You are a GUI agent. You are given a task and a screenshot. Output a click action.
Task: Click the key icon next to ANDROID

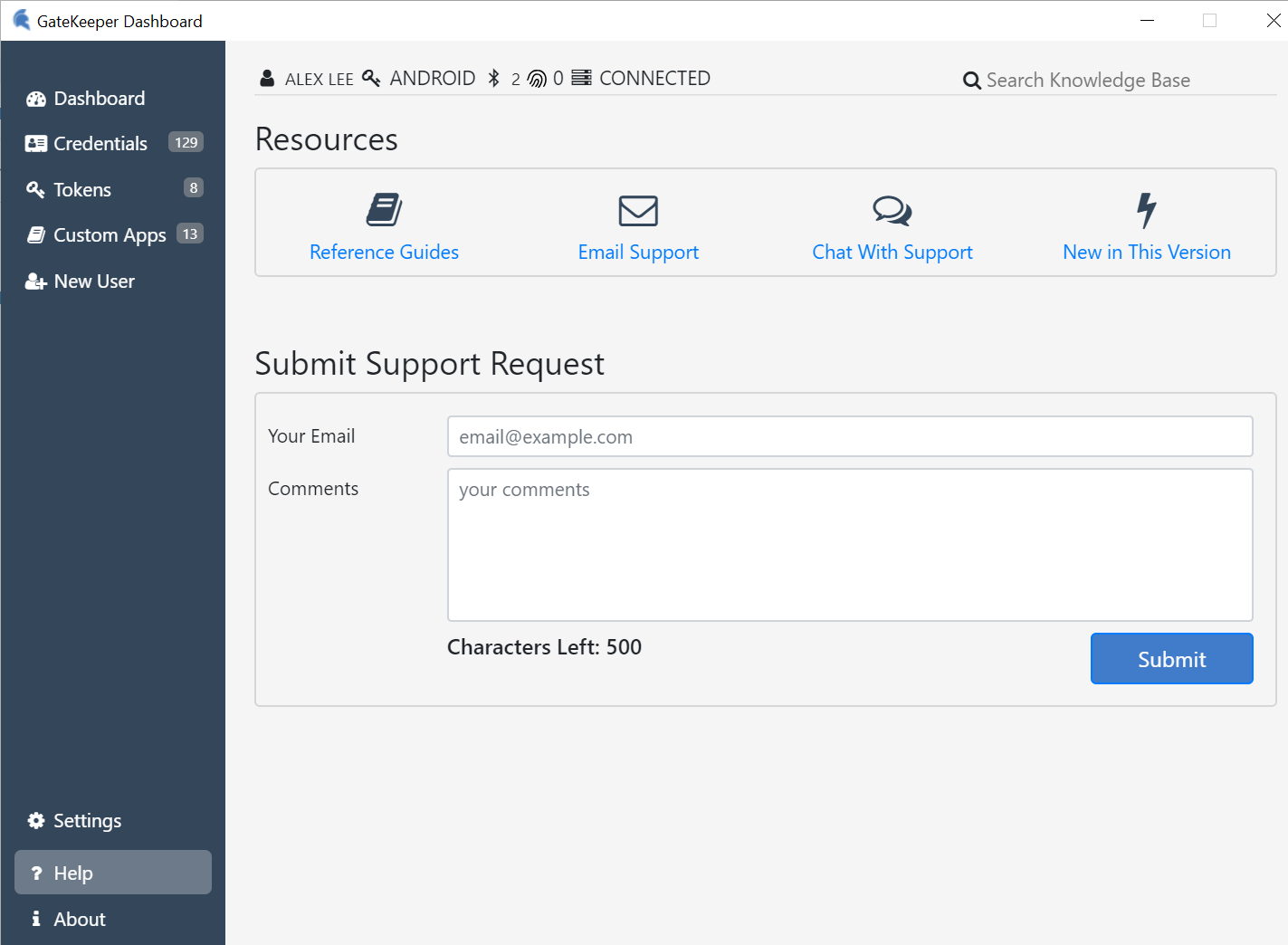click(x=371, y=79)
